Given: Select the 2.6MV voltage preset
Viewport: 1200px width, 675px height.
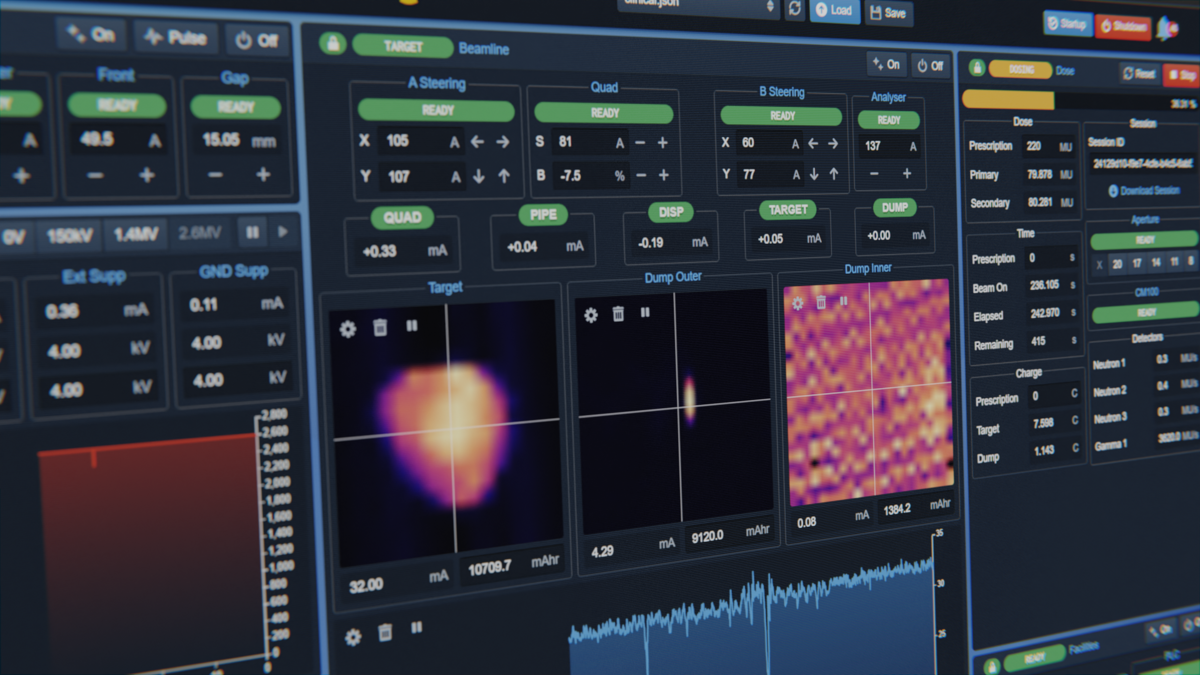Looking at the screenshot, I should pos(201,233).
